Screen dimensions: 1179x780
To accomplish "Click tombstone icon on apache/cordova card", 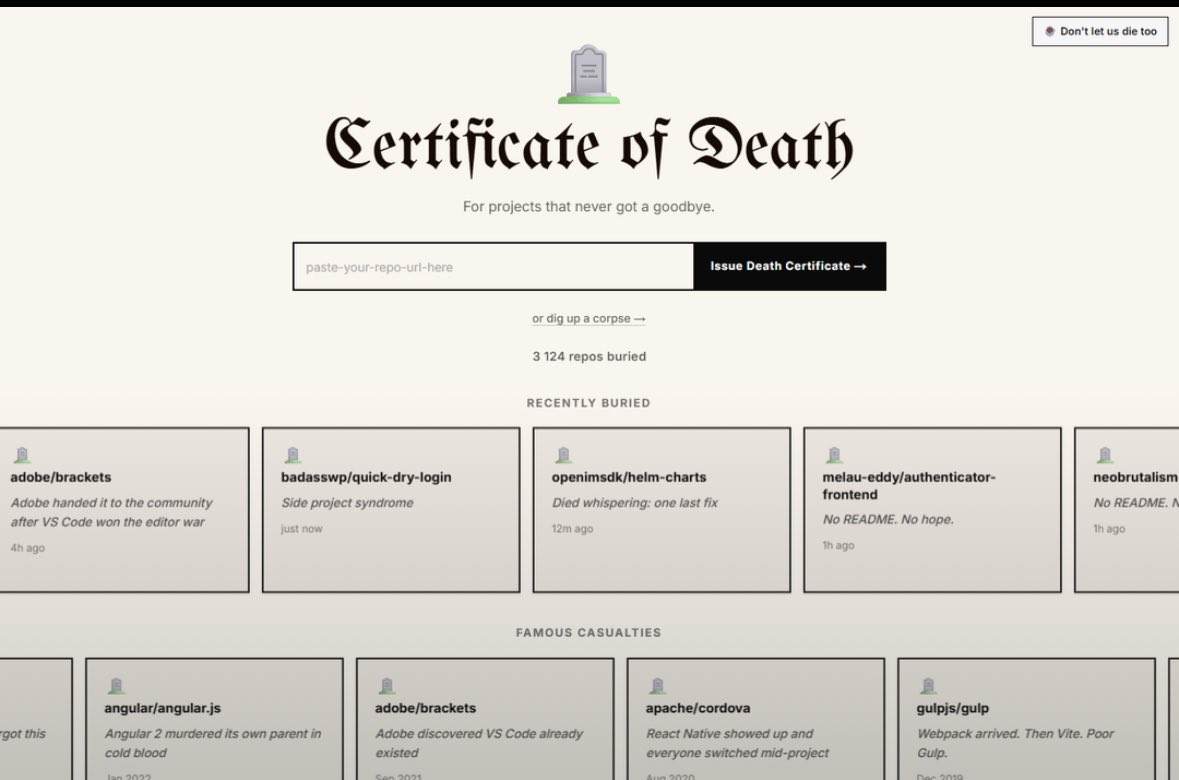I will (x=658, y=686).
